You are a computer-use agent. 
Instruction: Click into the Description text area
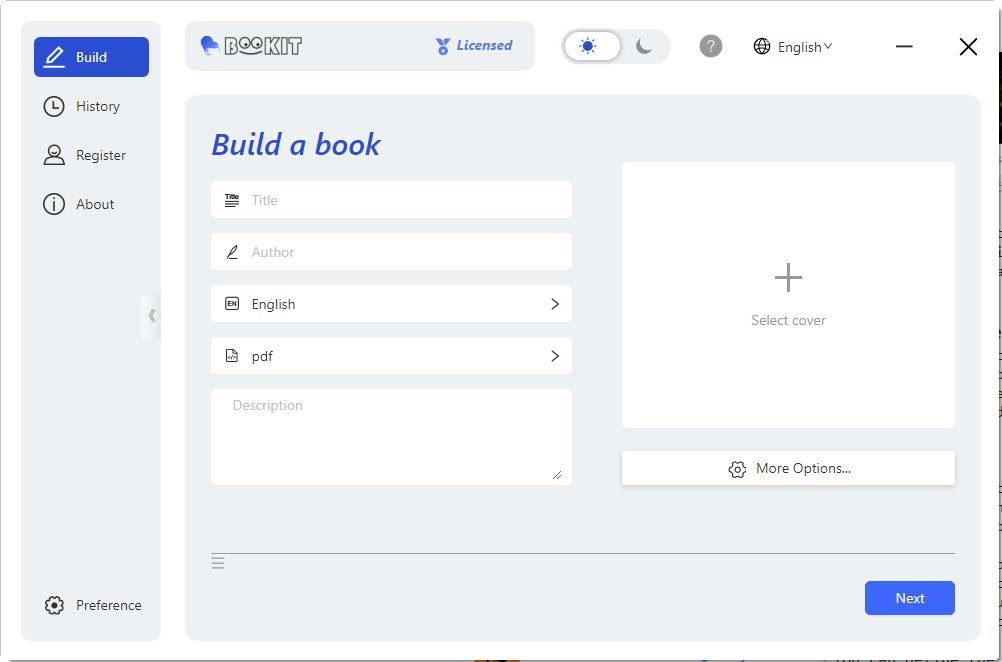point(391,437)
